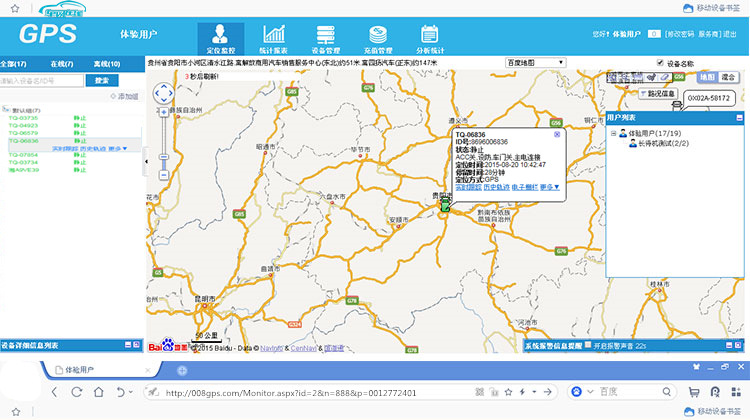Click browser back arrow button

click(x=55, y=392)
